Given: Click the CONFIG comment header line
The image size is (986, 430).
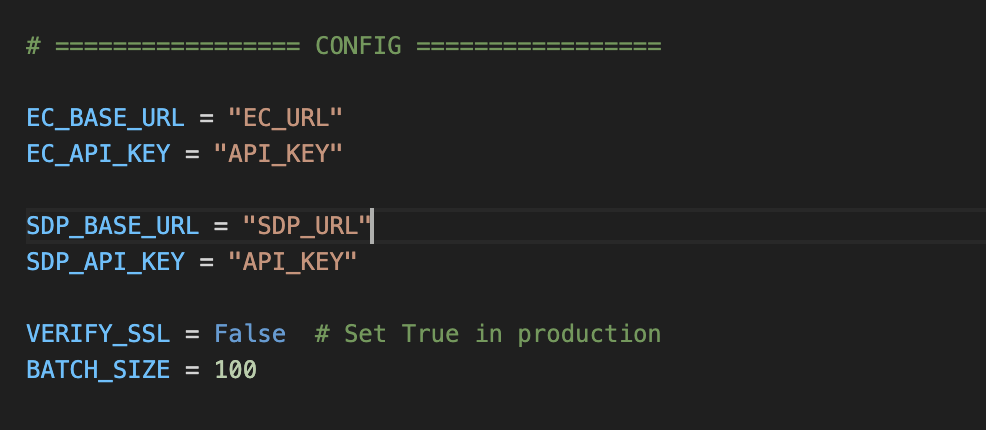Looking at the screenshot, I should coord(343,46).
